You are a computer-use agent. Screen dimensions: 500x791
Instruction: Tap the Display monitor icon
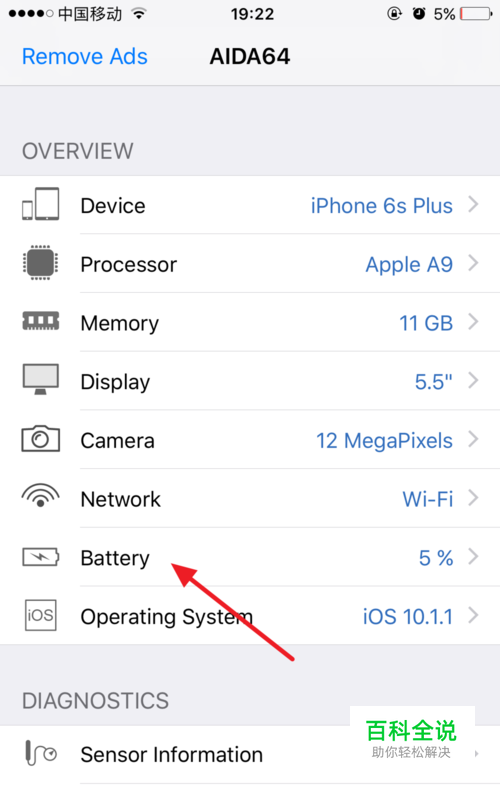click(40, 379)
